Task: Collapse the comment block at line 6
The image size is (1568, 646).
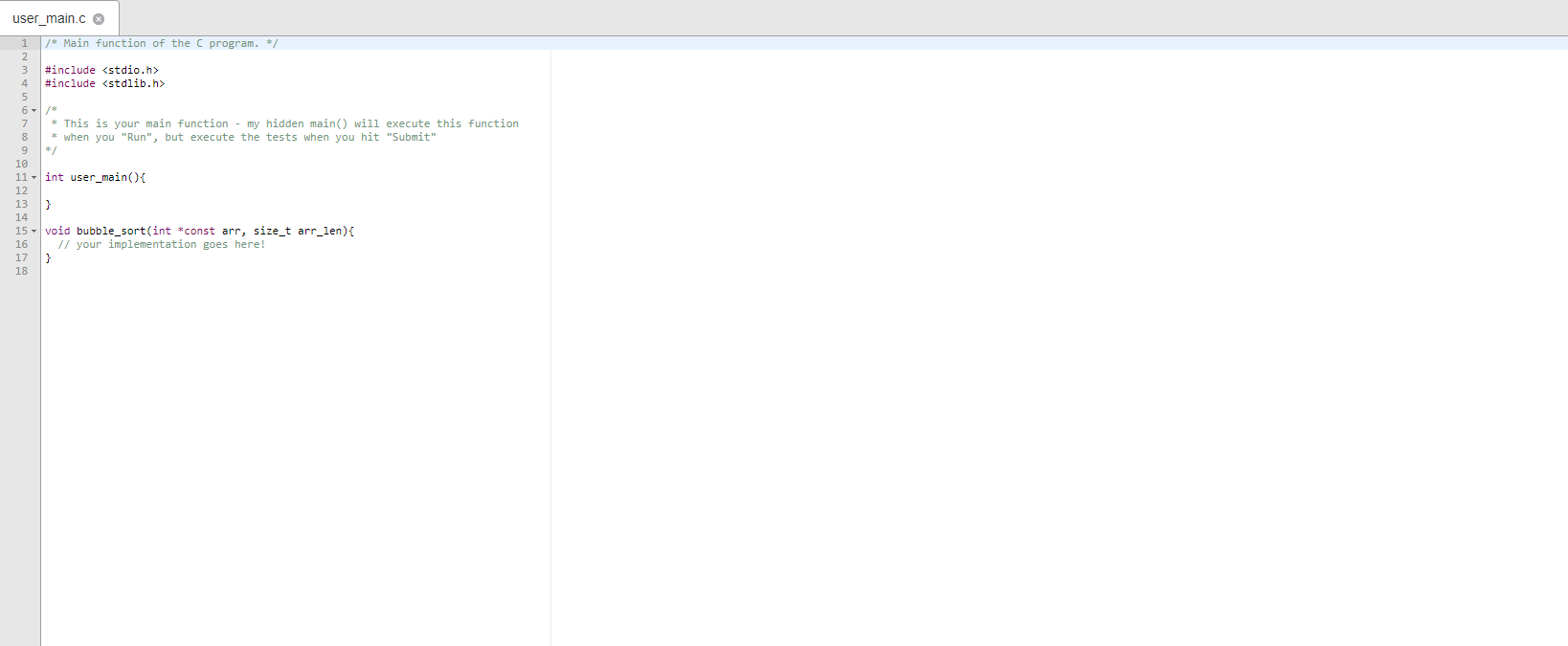Action: pos(34,110)
